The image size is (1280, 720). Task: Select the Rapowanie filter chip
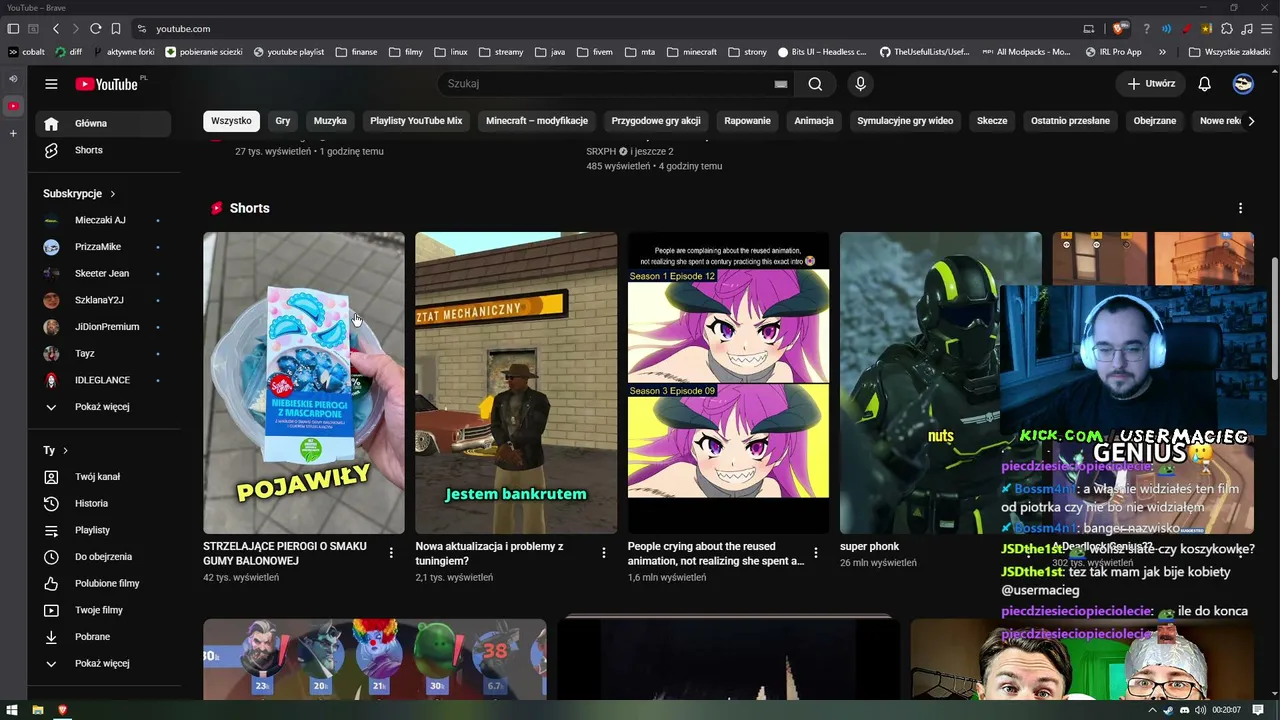pos(747,121)
